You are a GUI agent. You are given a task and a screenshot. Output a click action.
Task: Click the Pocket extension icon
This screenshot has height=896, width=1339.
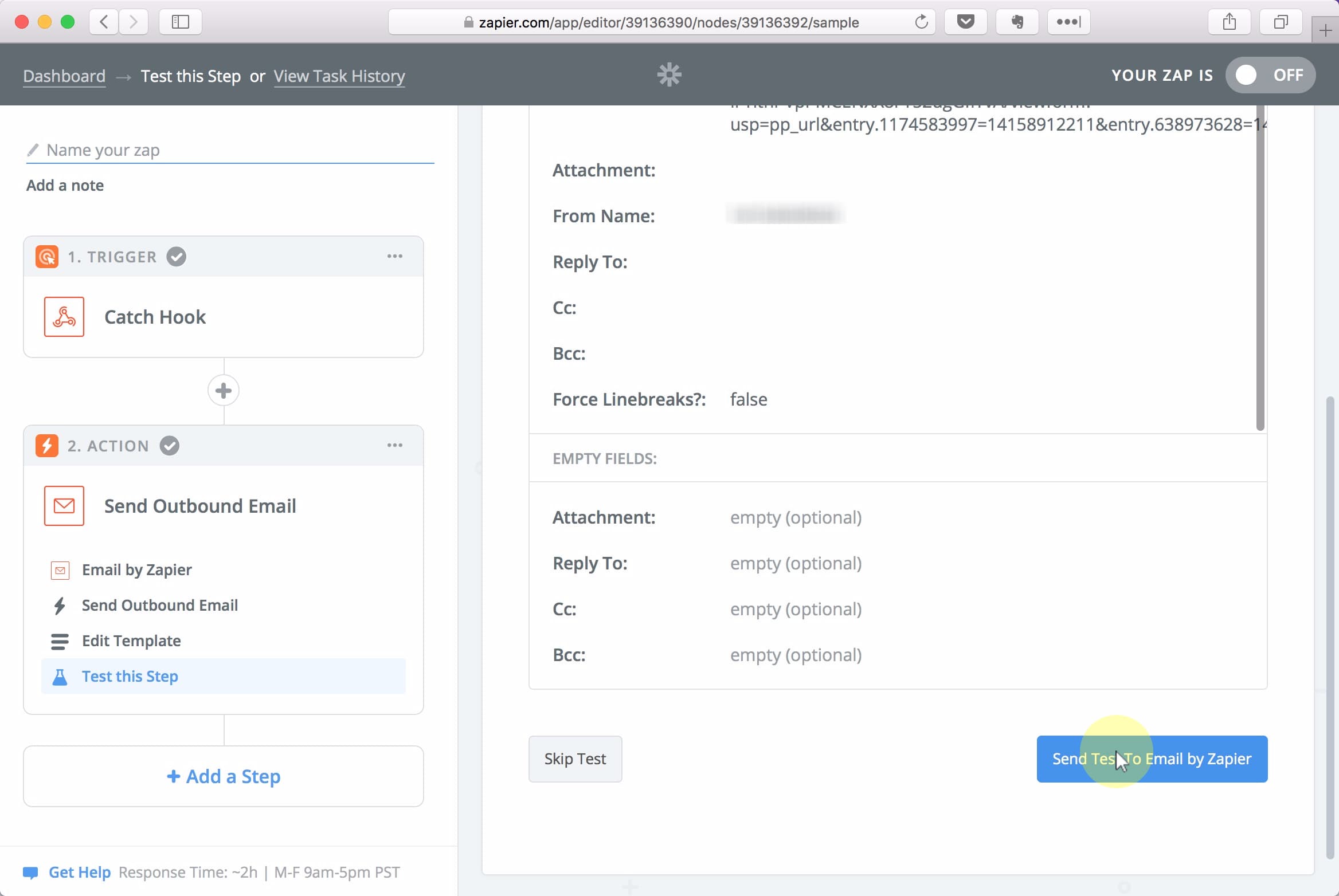coord(966,22)
